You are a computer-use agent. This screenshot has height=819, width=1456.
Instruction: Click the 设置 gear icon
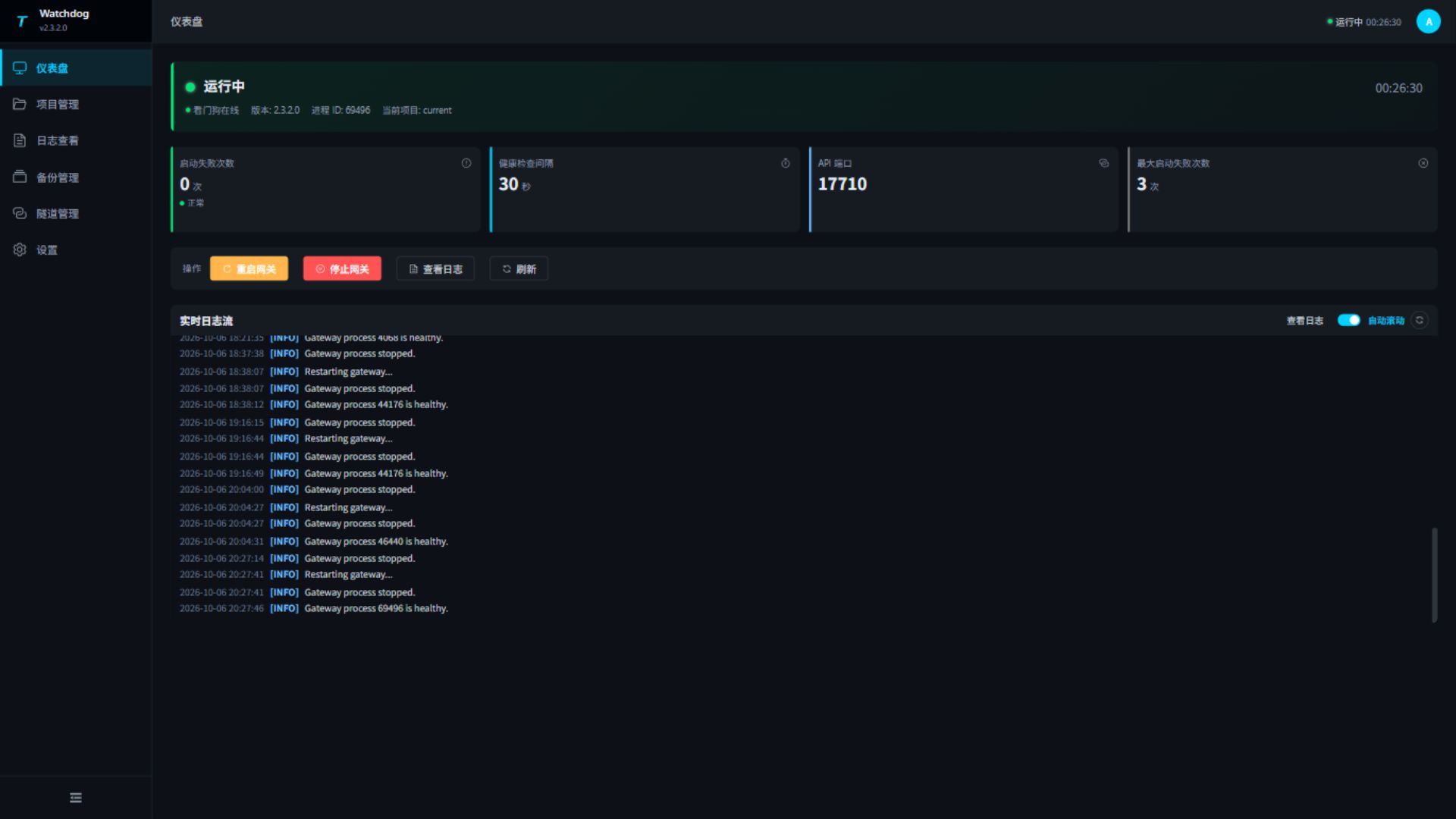click(x=20, y=249)
